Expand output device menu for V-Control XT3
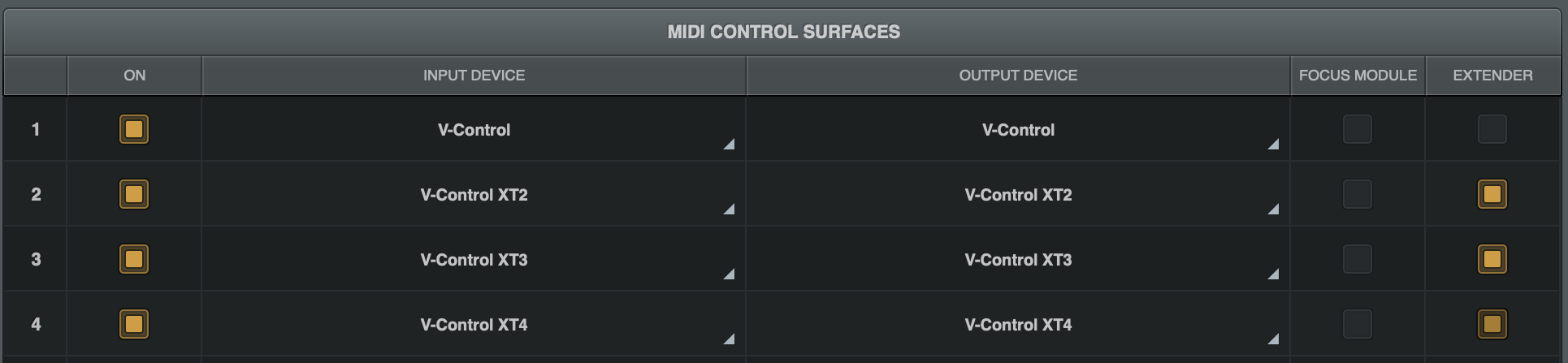Image resolution: width=1568 pixels, height=363 pixels. point(1018,260)
